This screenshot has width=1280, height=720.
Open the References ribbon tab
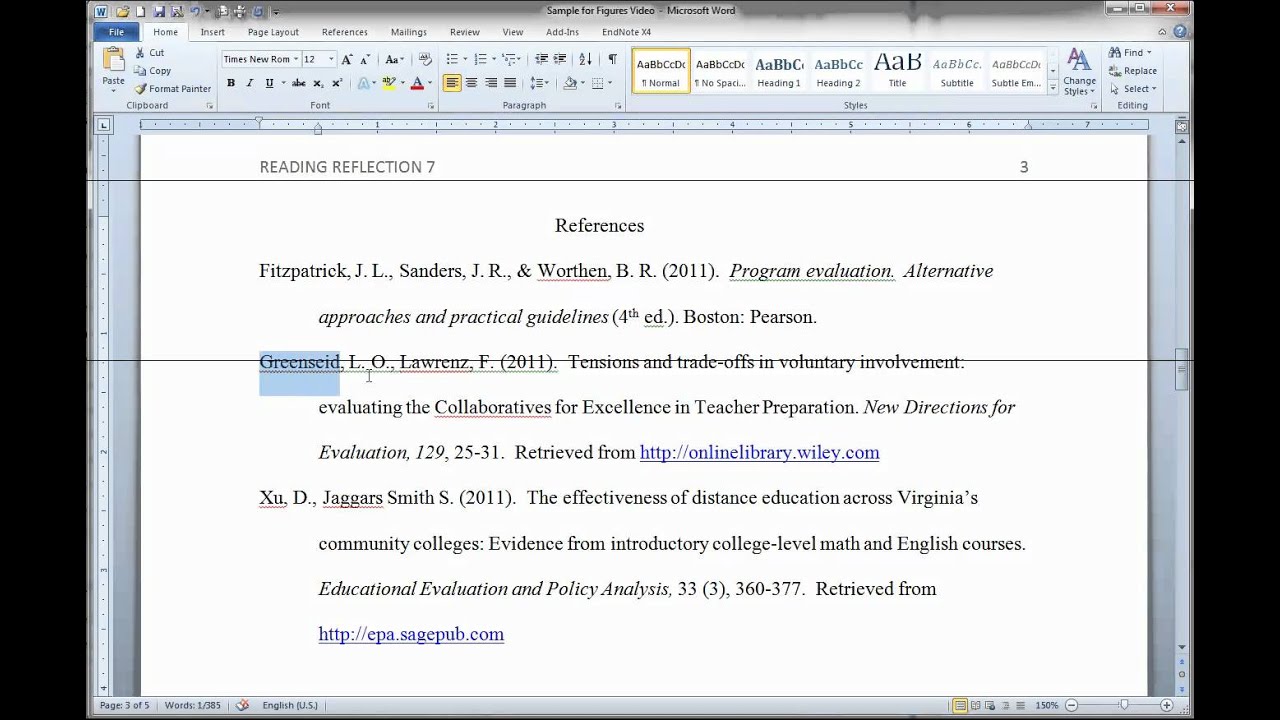point(344,32)
